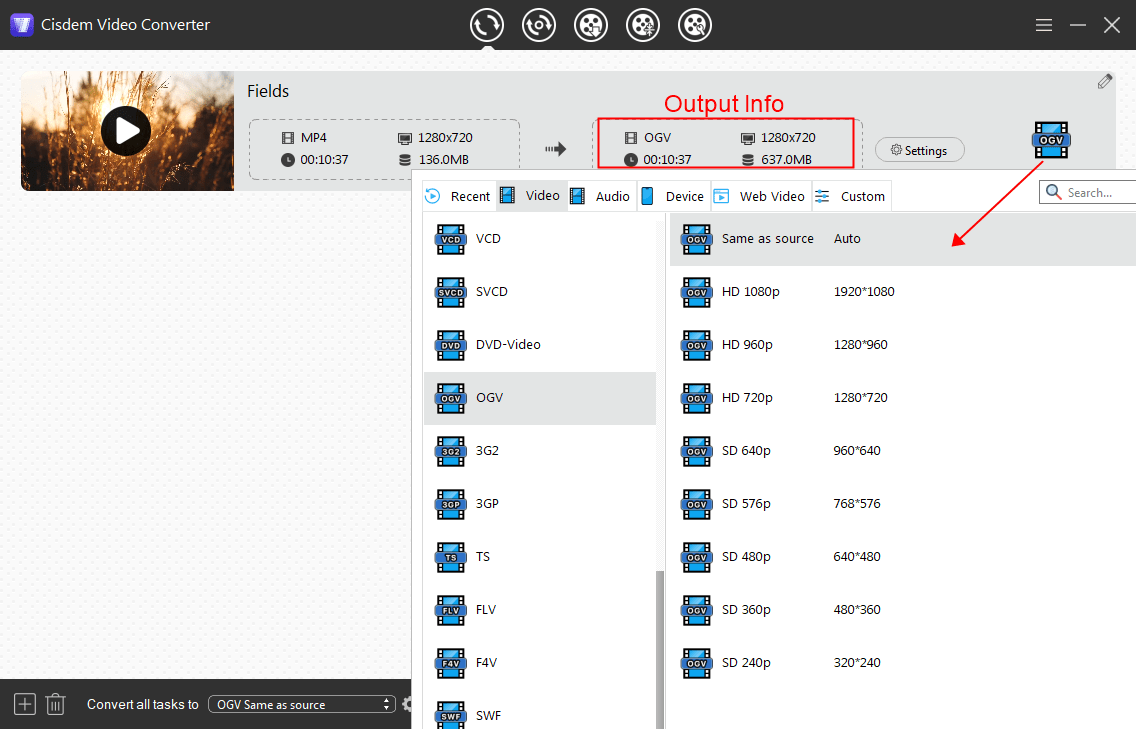Switch to the Web Video tab
Viewport: 1136px width, 729px height.
click(761, 196)
